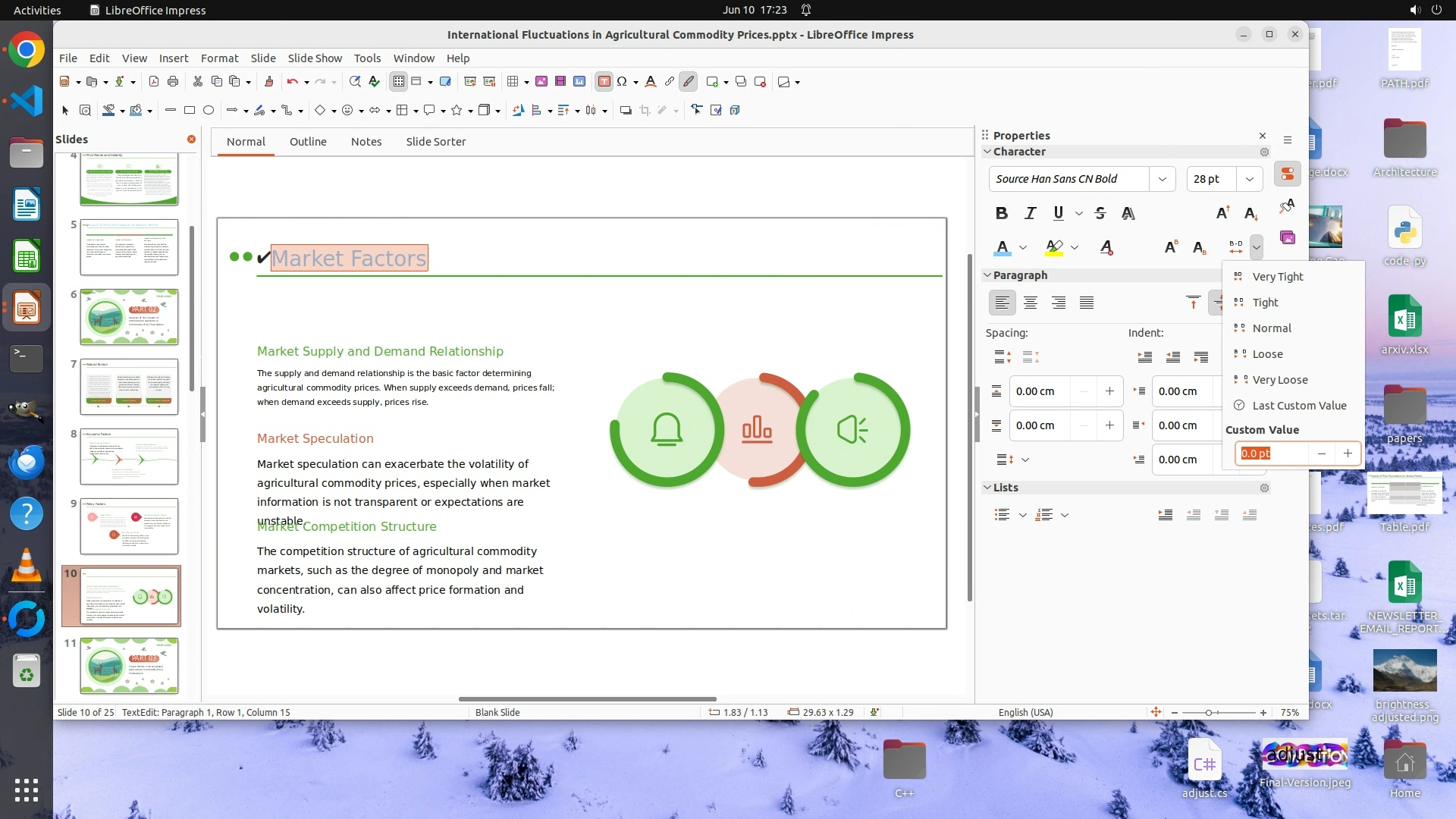Select Last Custom Value spacing option
This screenshot has height=819, width=1456.
[1298, 406]
